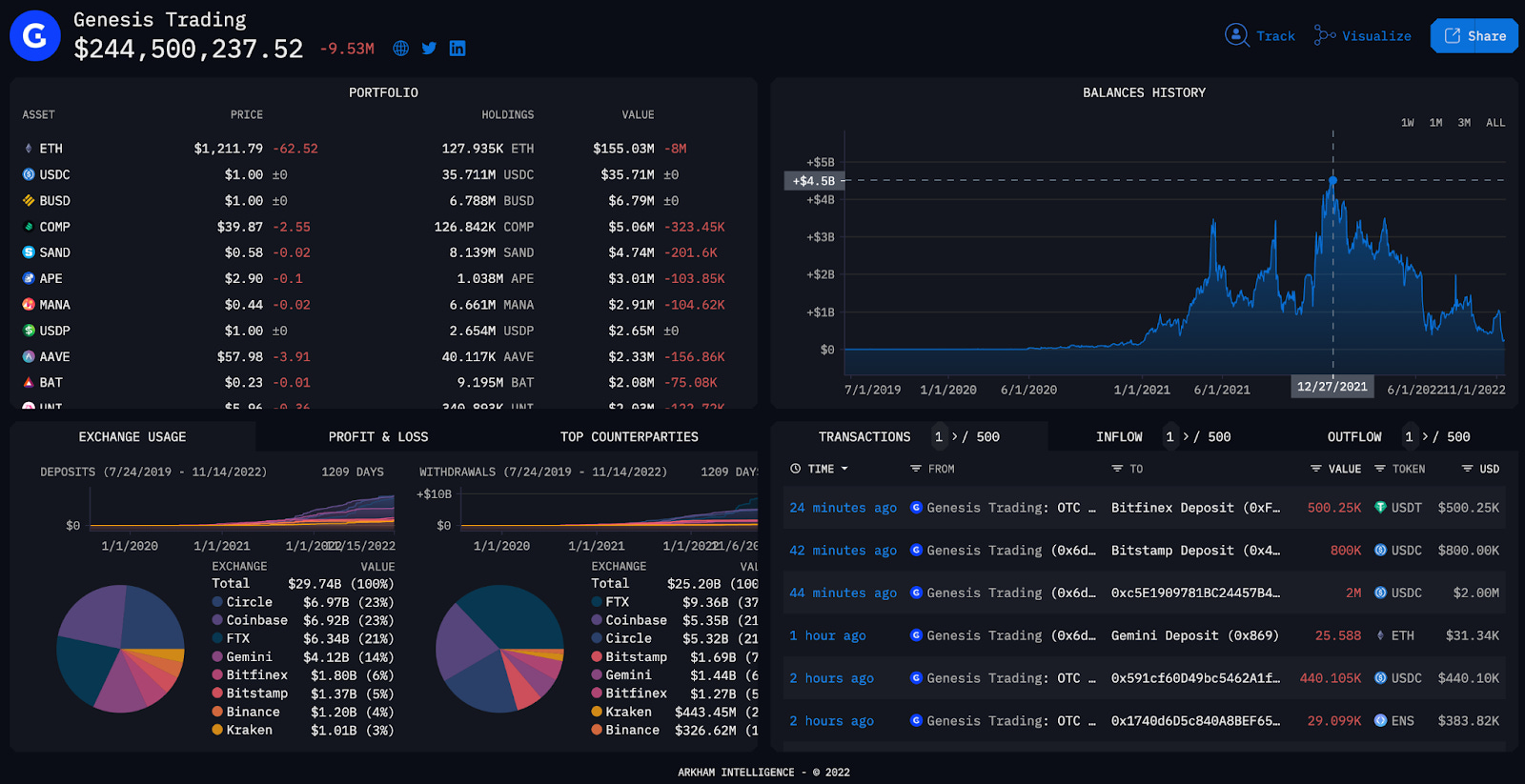Click the TO column filter icon

(x=1117, y=469)
